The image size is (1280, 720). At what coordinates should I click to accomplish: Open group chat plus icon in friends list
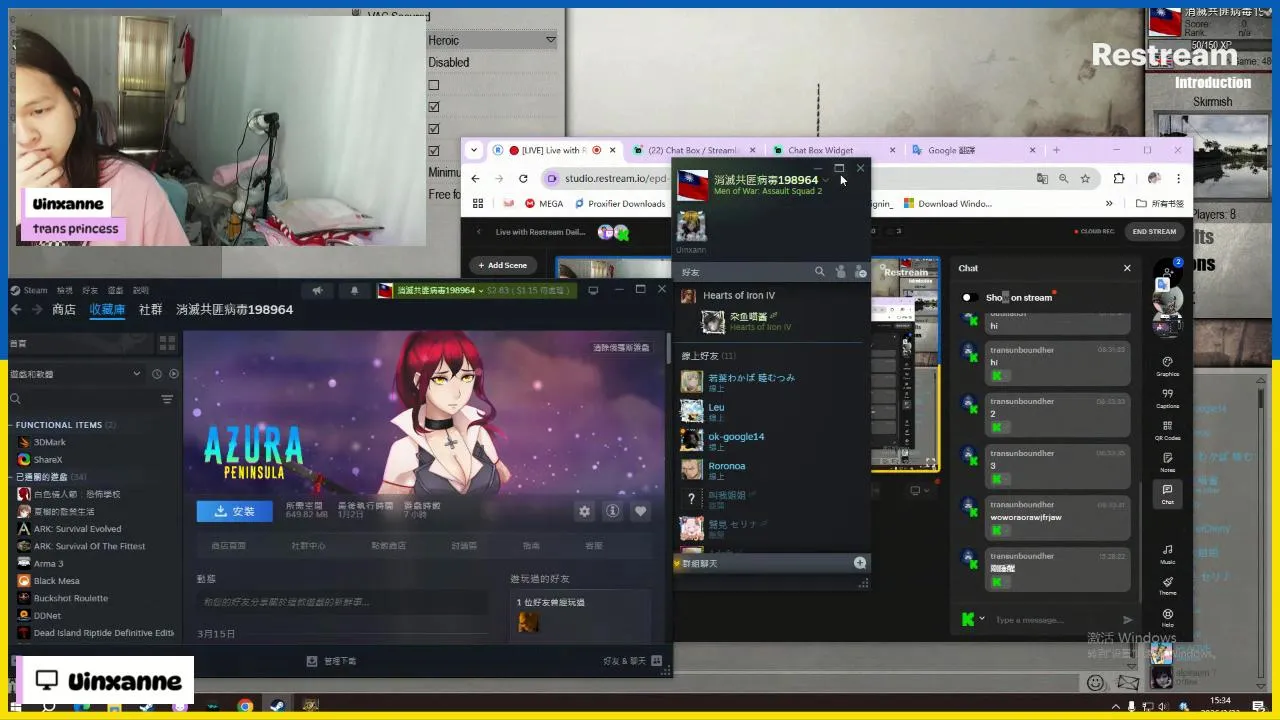[860, 563]
